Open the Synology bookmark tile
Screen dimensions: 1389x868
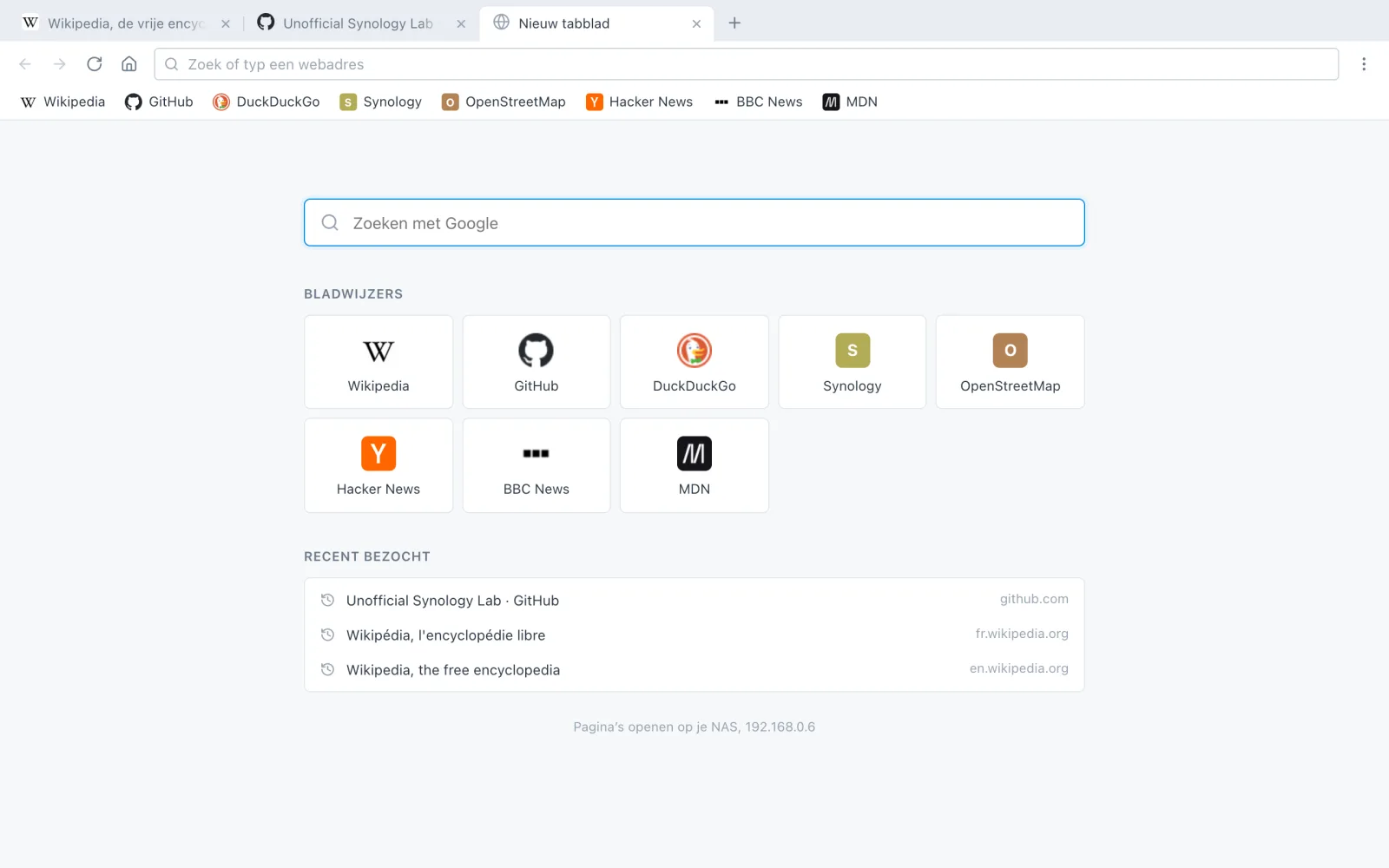[852, 362]
